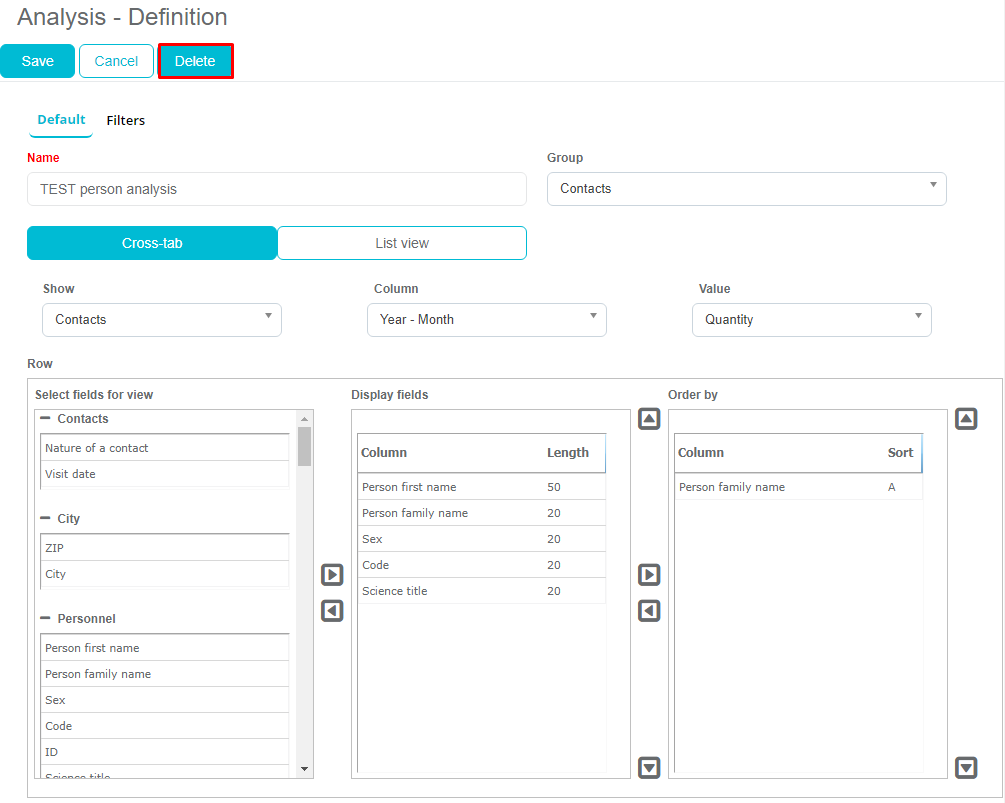The height and width of the screenshot is (803, 1005).
Task: Open the Value dropdown showing Quantity
Action: (811, 320)
